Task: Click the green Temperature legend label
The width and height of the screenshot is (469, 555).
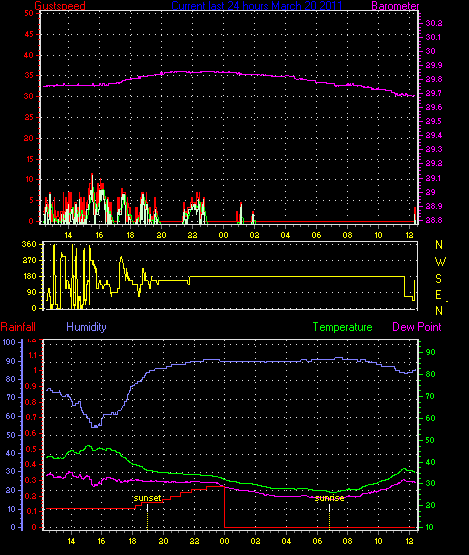Action: coord(342,327)
